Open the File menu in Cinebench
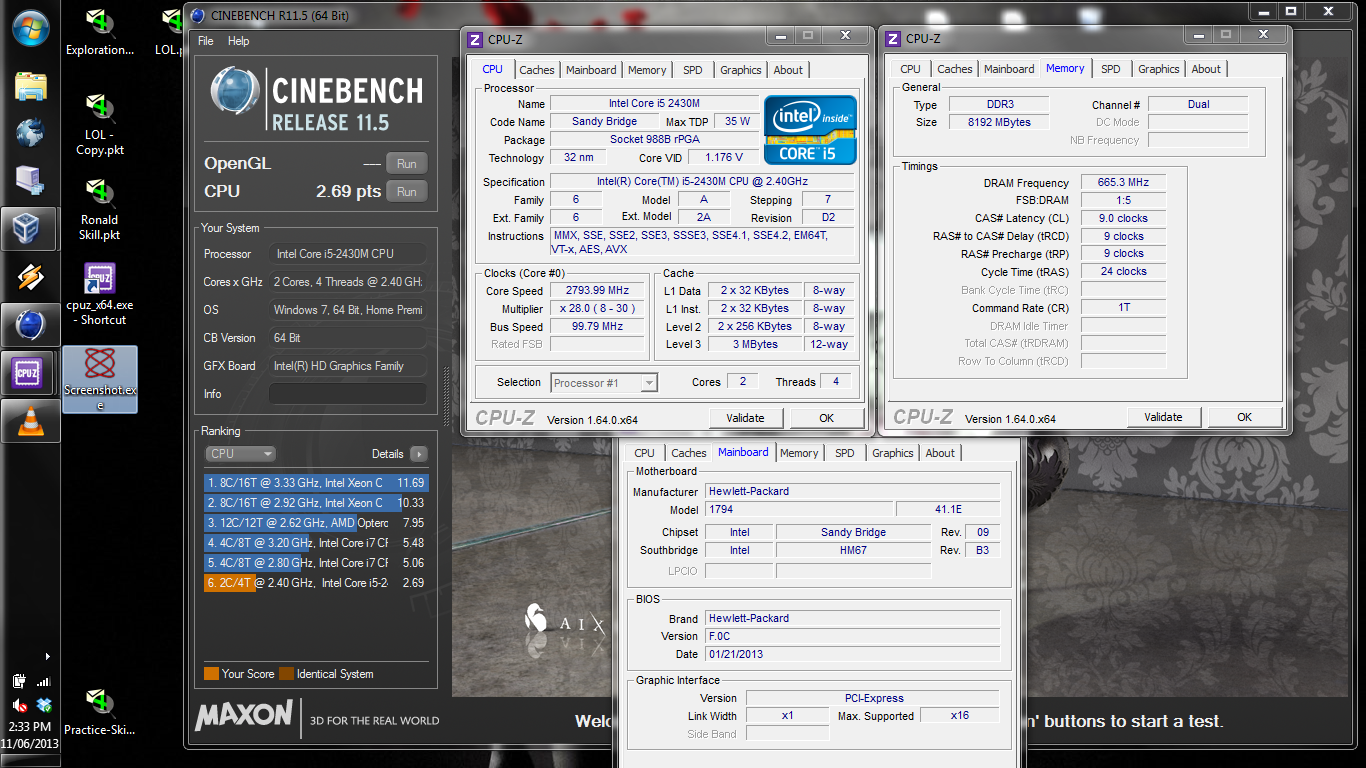The height and width of the screenshot is (768, 1366). (206, 41)
